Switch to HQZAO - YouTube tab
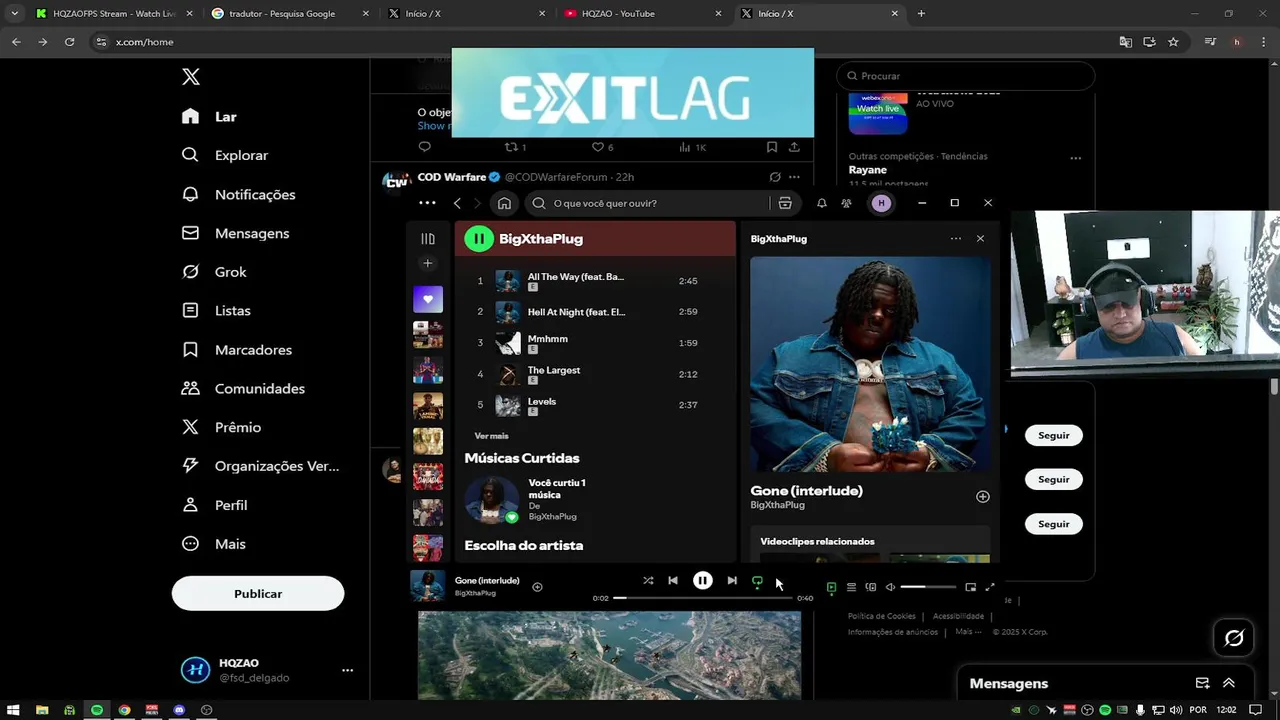 coord(643,13)
